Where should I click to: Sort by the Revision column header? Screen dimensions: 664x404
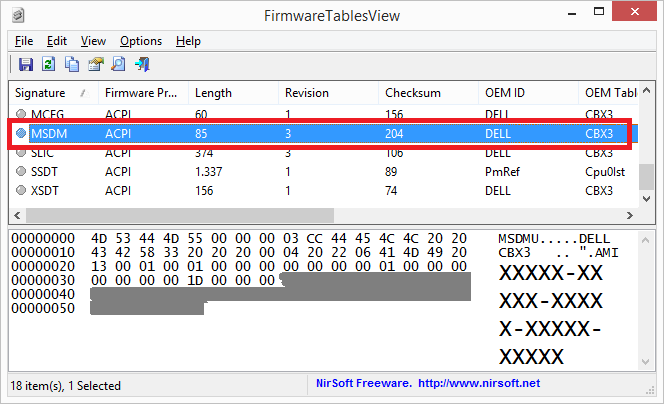(x=329, y=93)
